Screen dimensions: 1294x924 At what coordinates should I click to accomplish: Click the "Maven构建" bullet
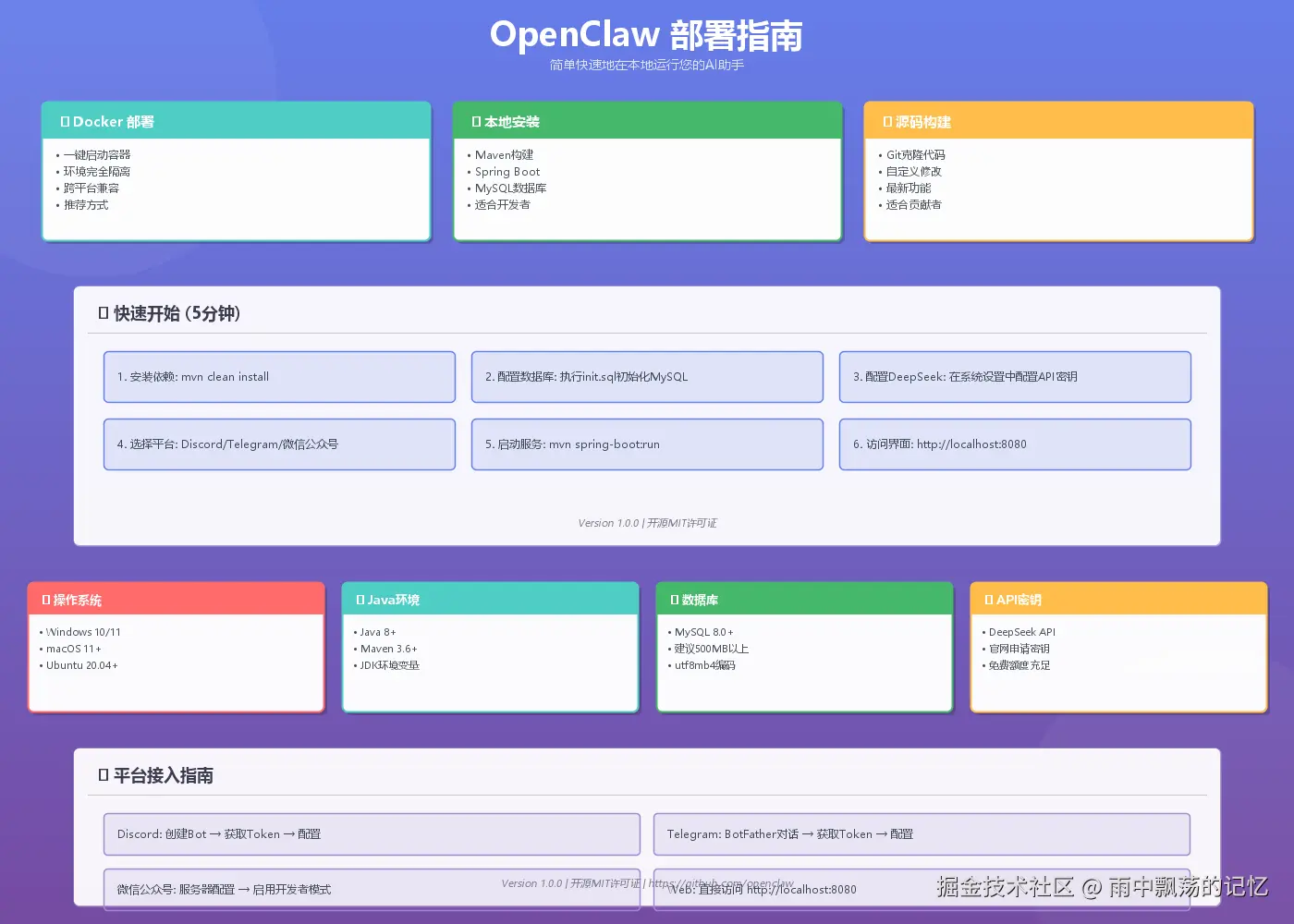coord(500,155)
